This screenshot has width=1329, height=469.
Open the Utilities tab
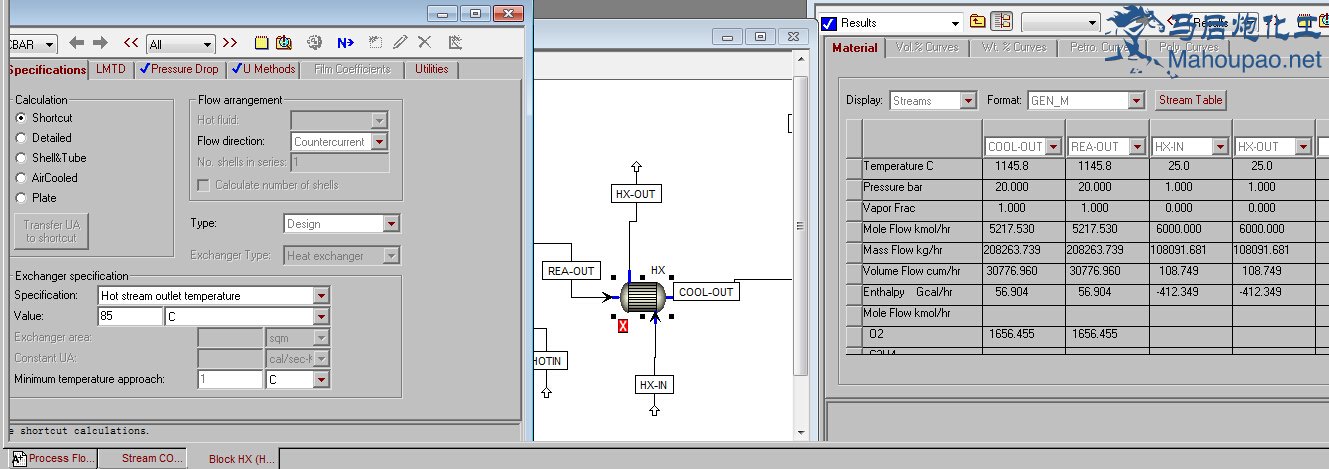[x=432, y=69]
